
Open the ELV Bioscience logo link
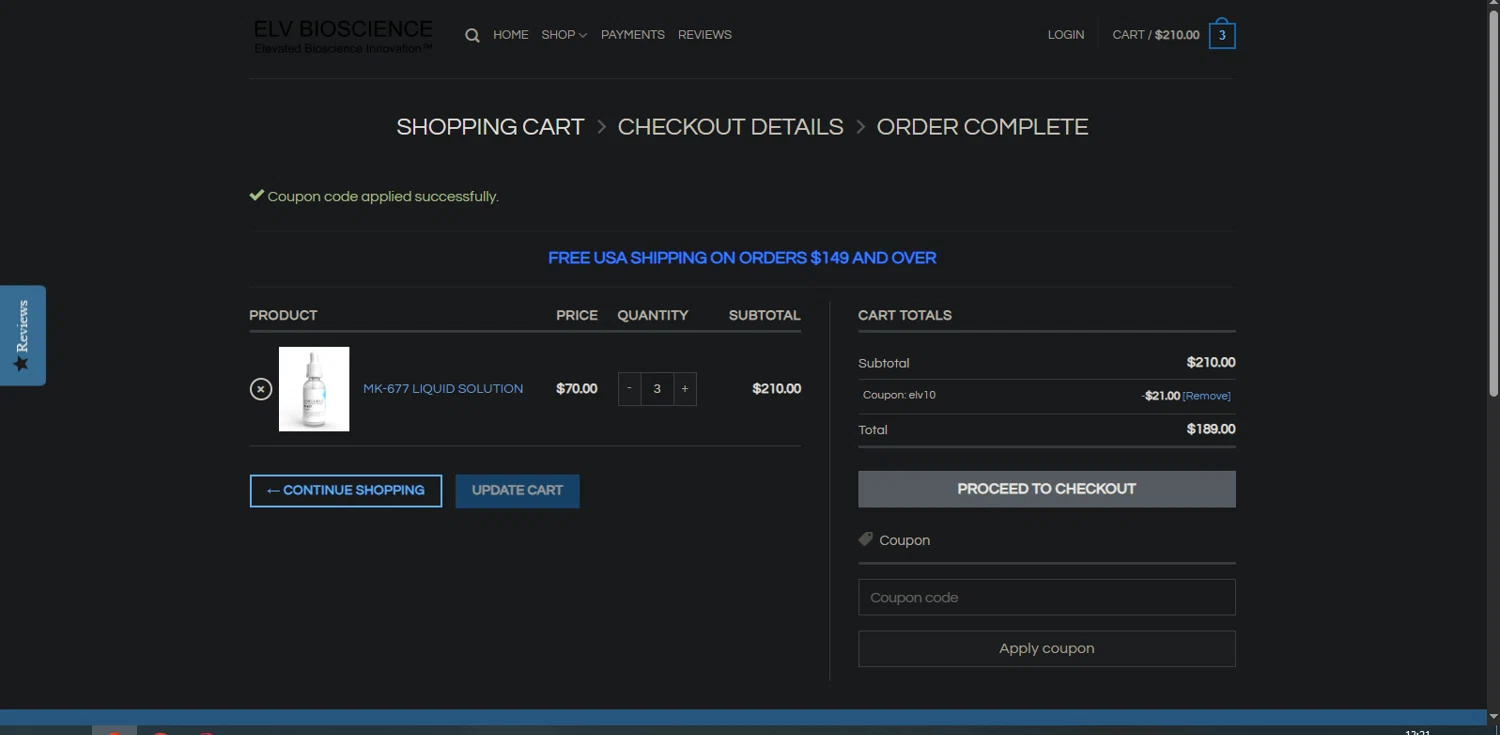pyautogui.click(x=343, y=36)
